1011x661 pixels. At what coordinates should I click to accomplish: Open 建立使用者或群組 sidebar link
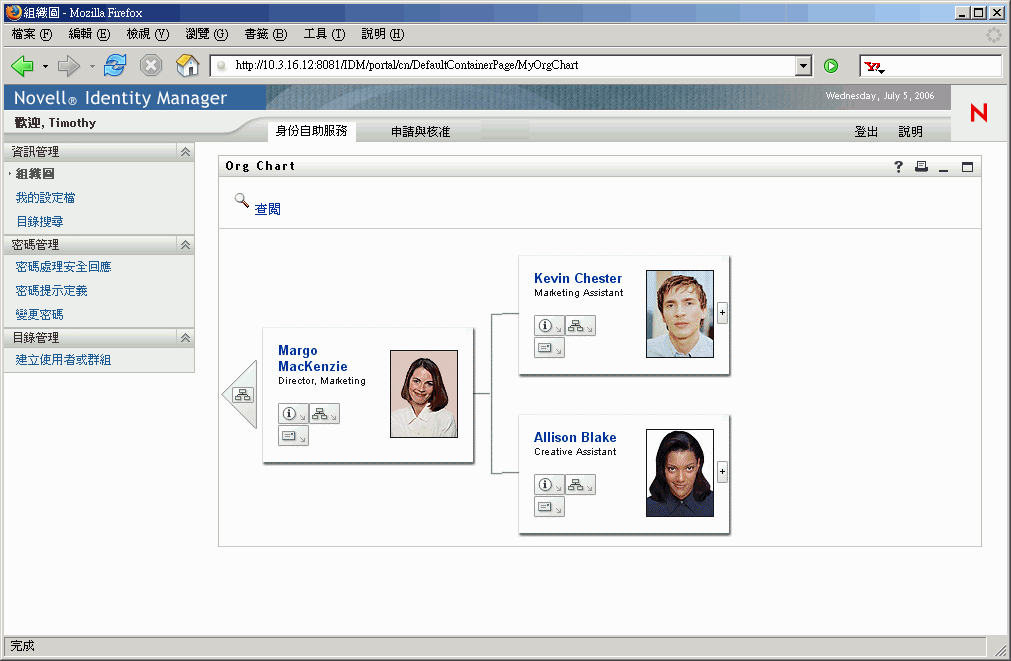tap(63, 360)
